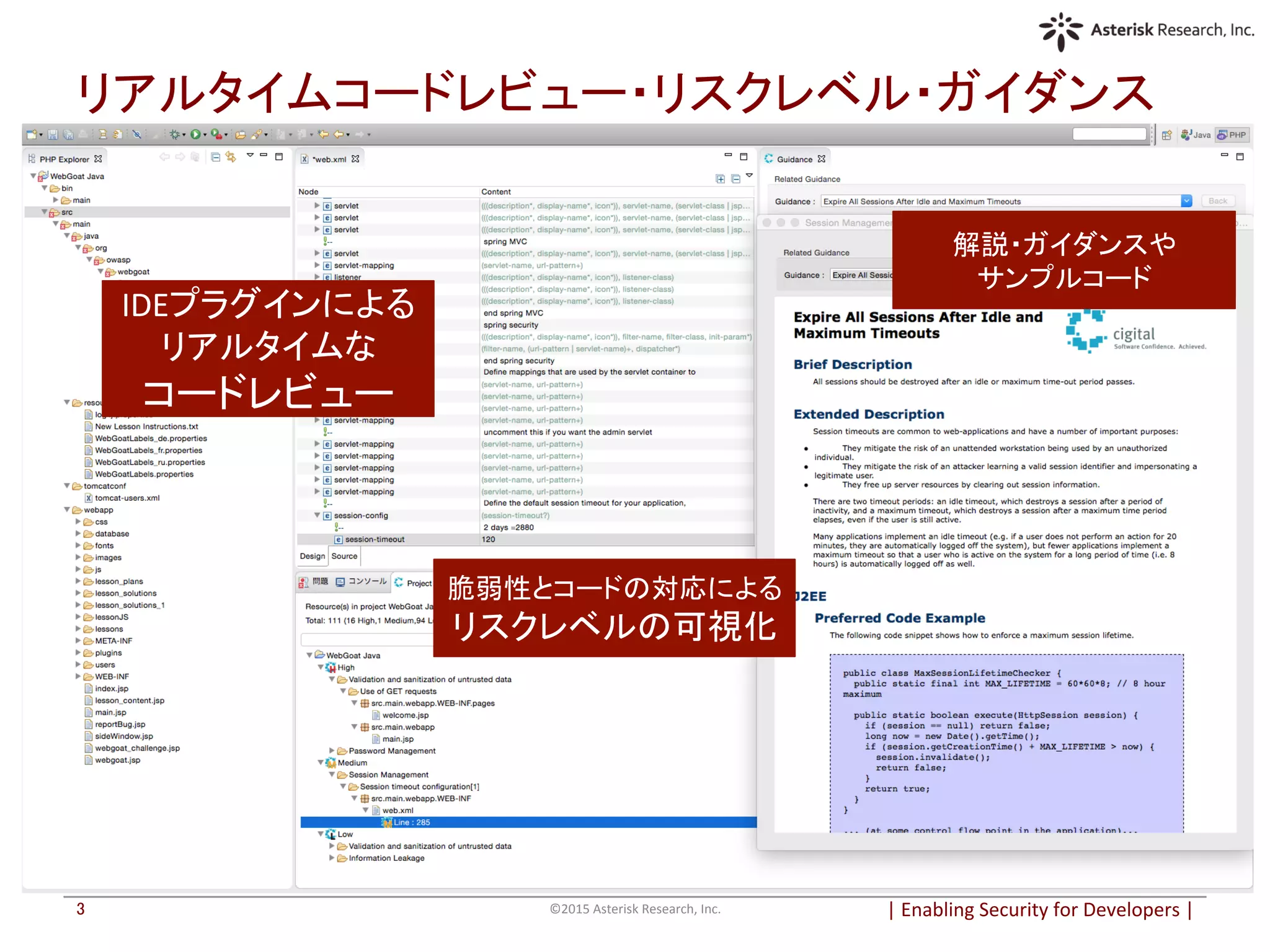The height and width of the screenshot is (952, 1270).
Task: Click the Content column header
Action: click(617, 192)
